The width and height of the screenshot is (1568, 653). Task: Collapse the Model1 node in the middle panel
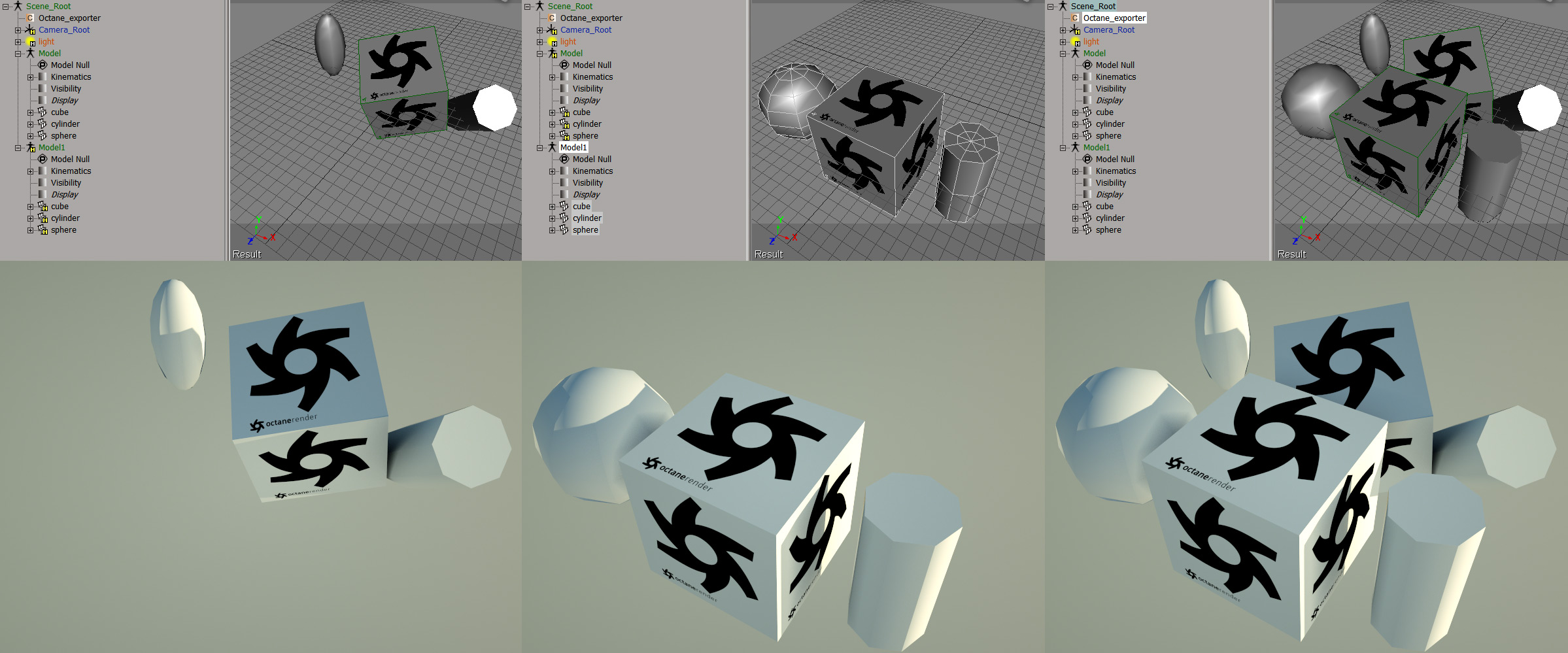click(540, 148)
